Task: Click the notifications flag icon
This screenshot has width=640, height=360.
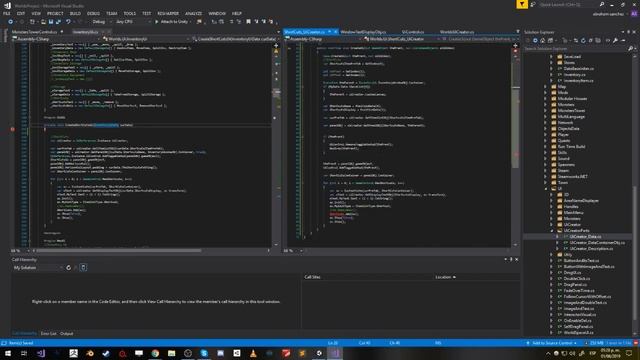Action: [522, 4]
